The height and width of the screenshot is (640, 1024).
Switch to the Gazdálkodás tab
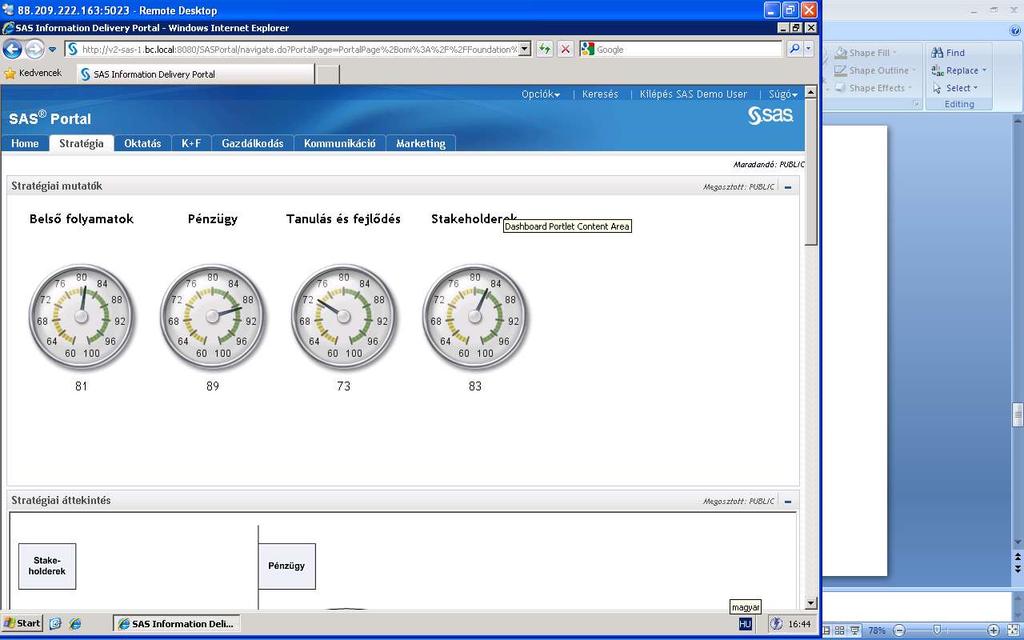[x=253, y=144]
